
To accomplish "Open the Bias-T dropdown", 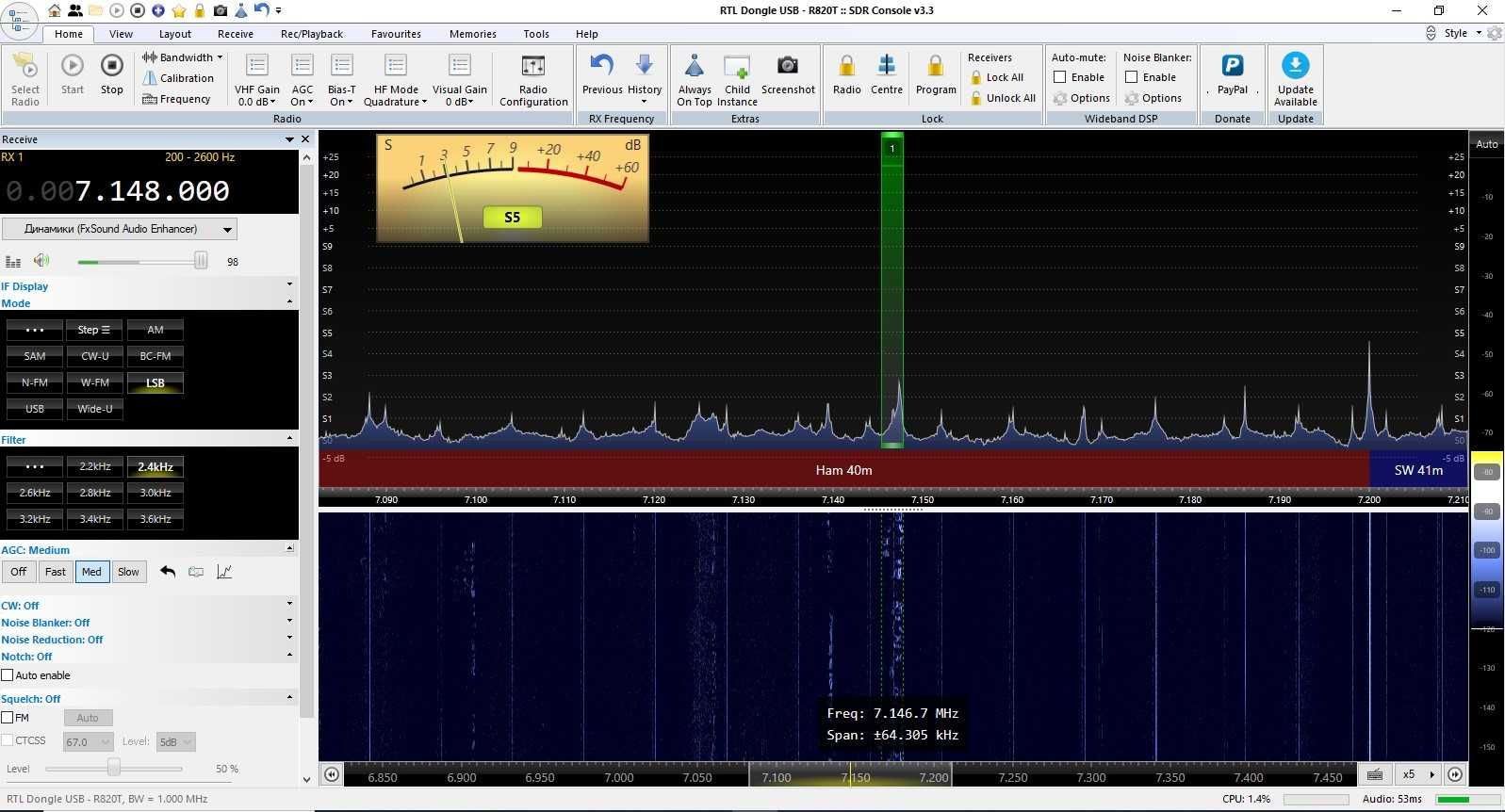I will click(341, 79).
